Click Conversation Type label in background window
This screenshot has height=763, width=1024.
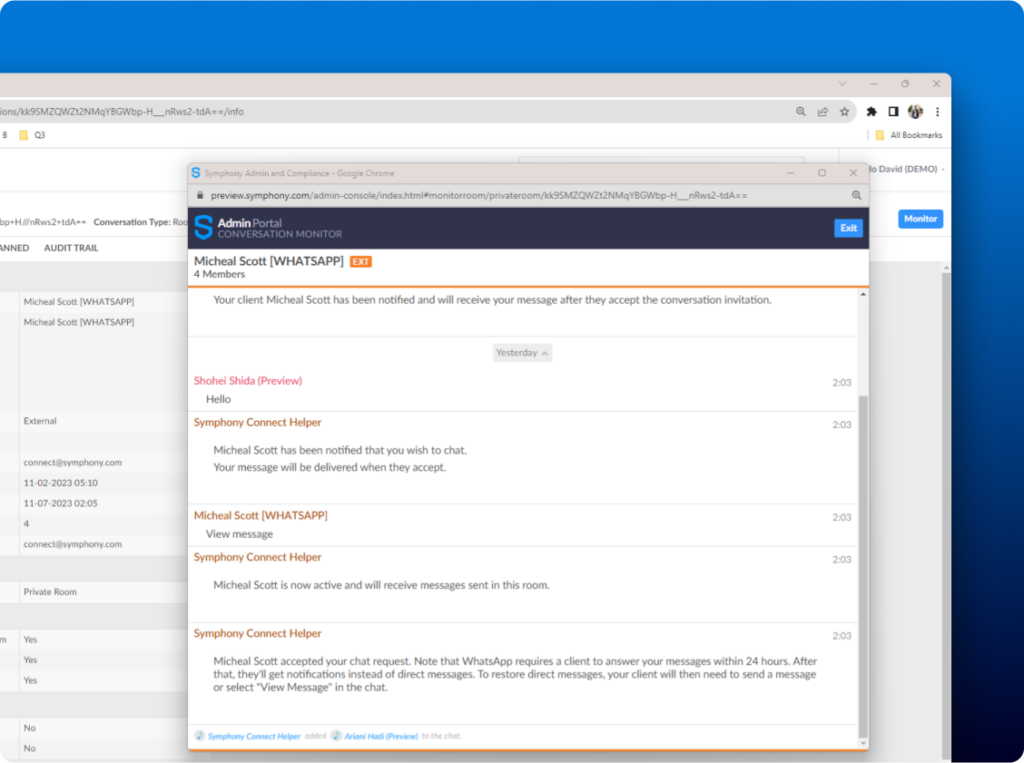click(132, 222)
